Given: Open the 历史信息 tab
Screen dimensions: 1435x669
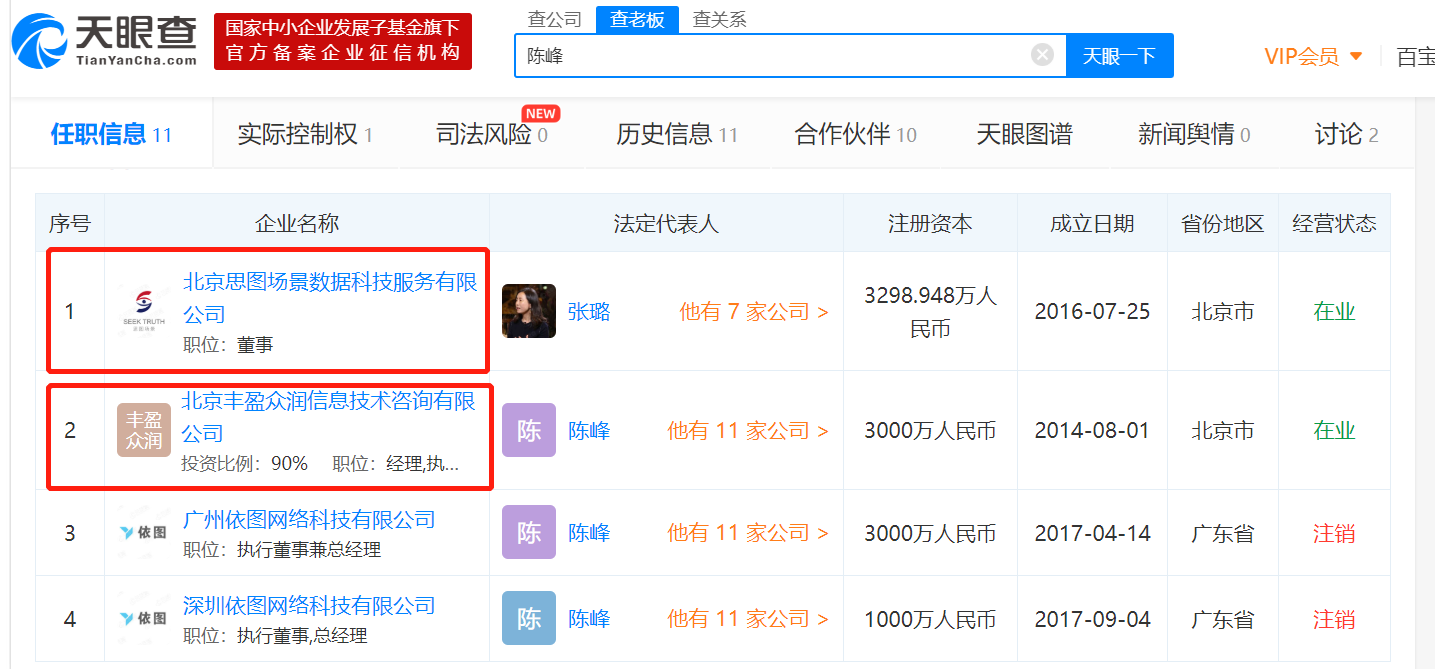Looking at the screenshot, I should 677,134.
